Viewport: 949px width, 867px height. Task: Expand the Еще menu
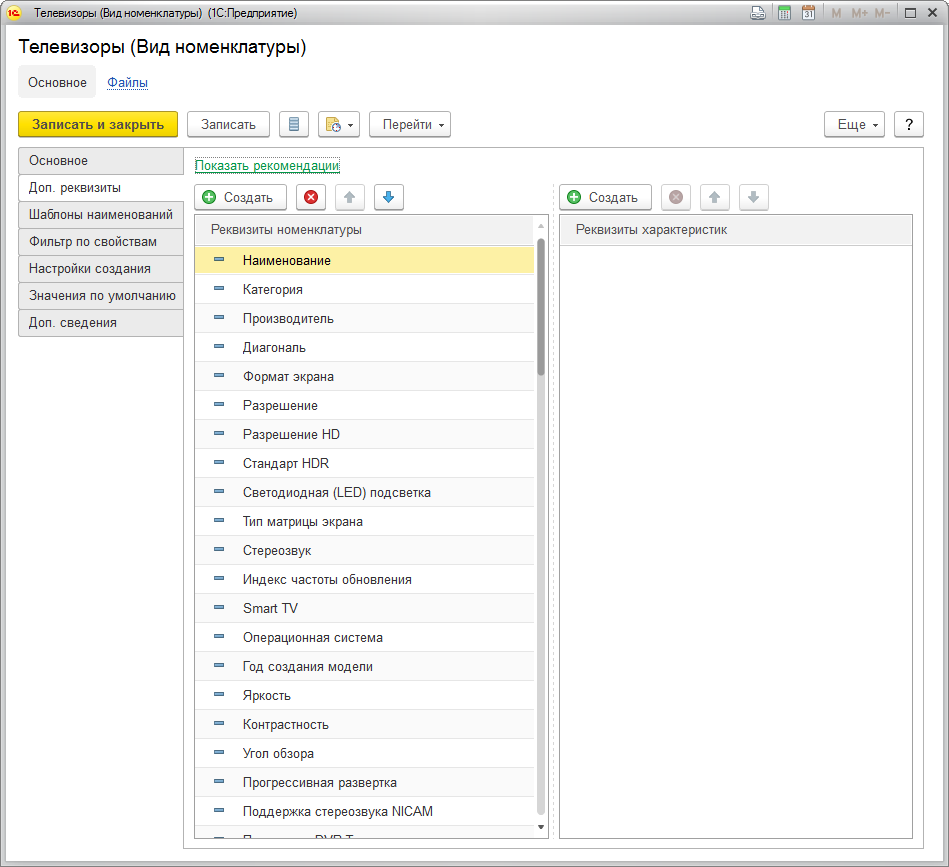click(x=854, y=124)
